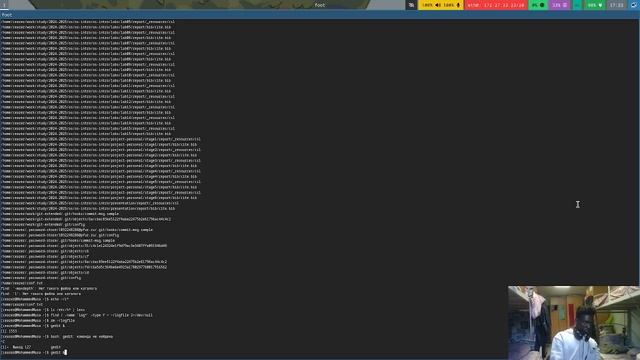Click the yellow volume and microphone module

pyautogui.click(x=441, y=5)
